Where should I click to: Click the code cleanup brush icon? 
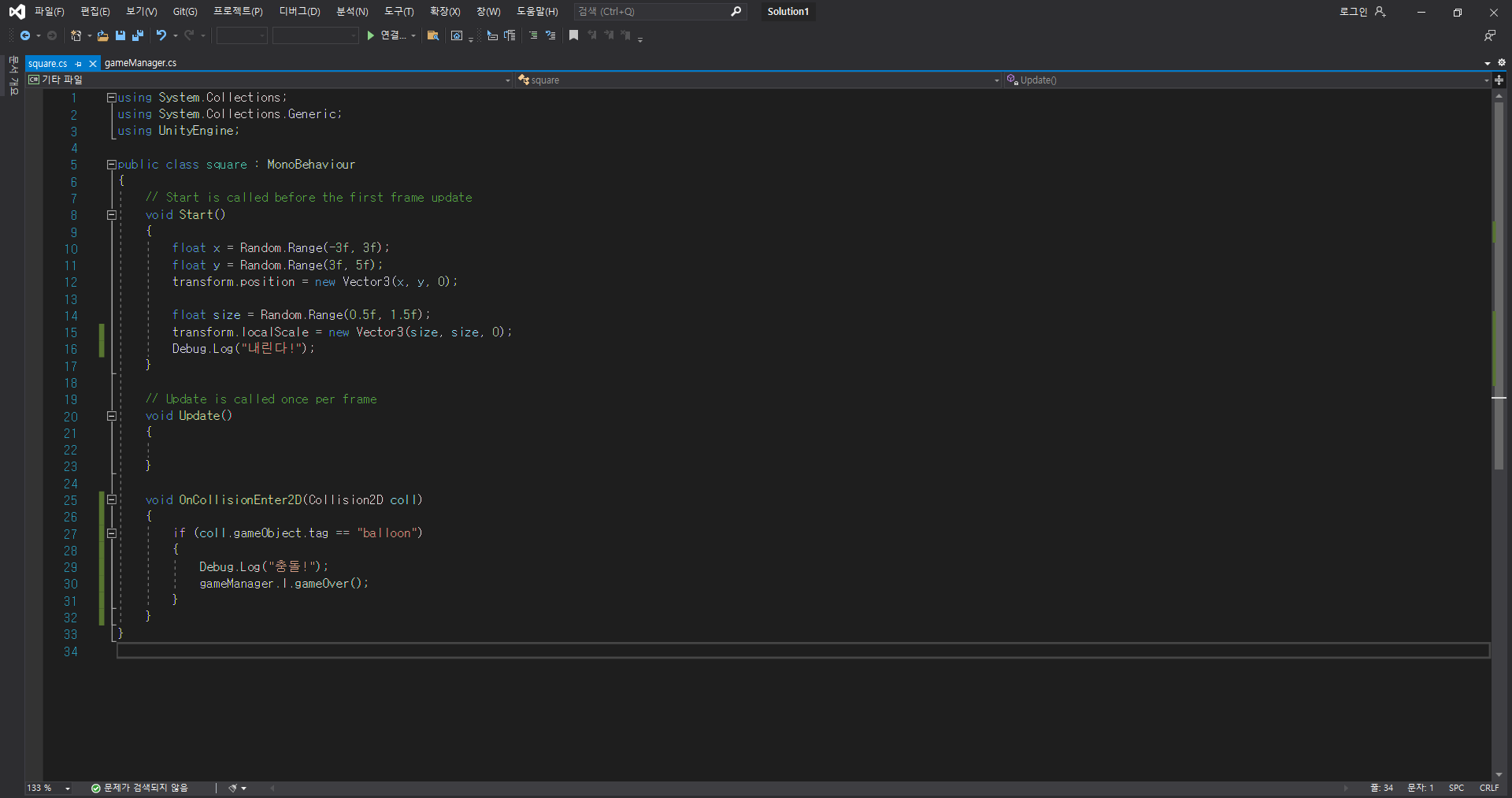tap(233, 788)
